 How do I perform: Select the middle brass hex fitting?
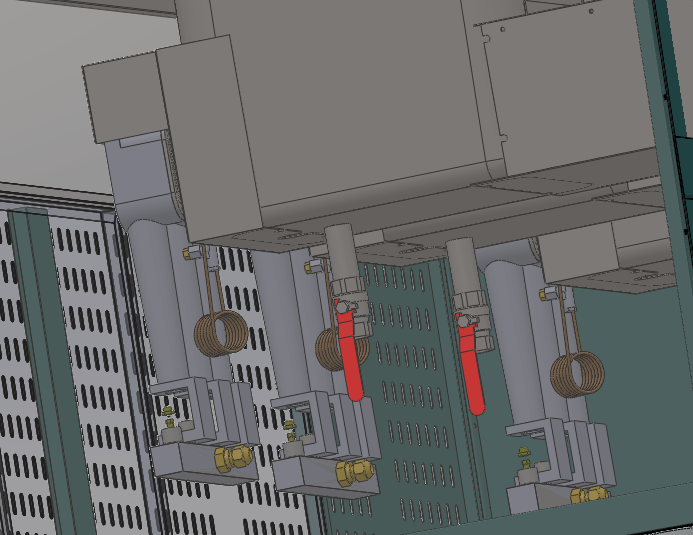[x=354, y=473]
